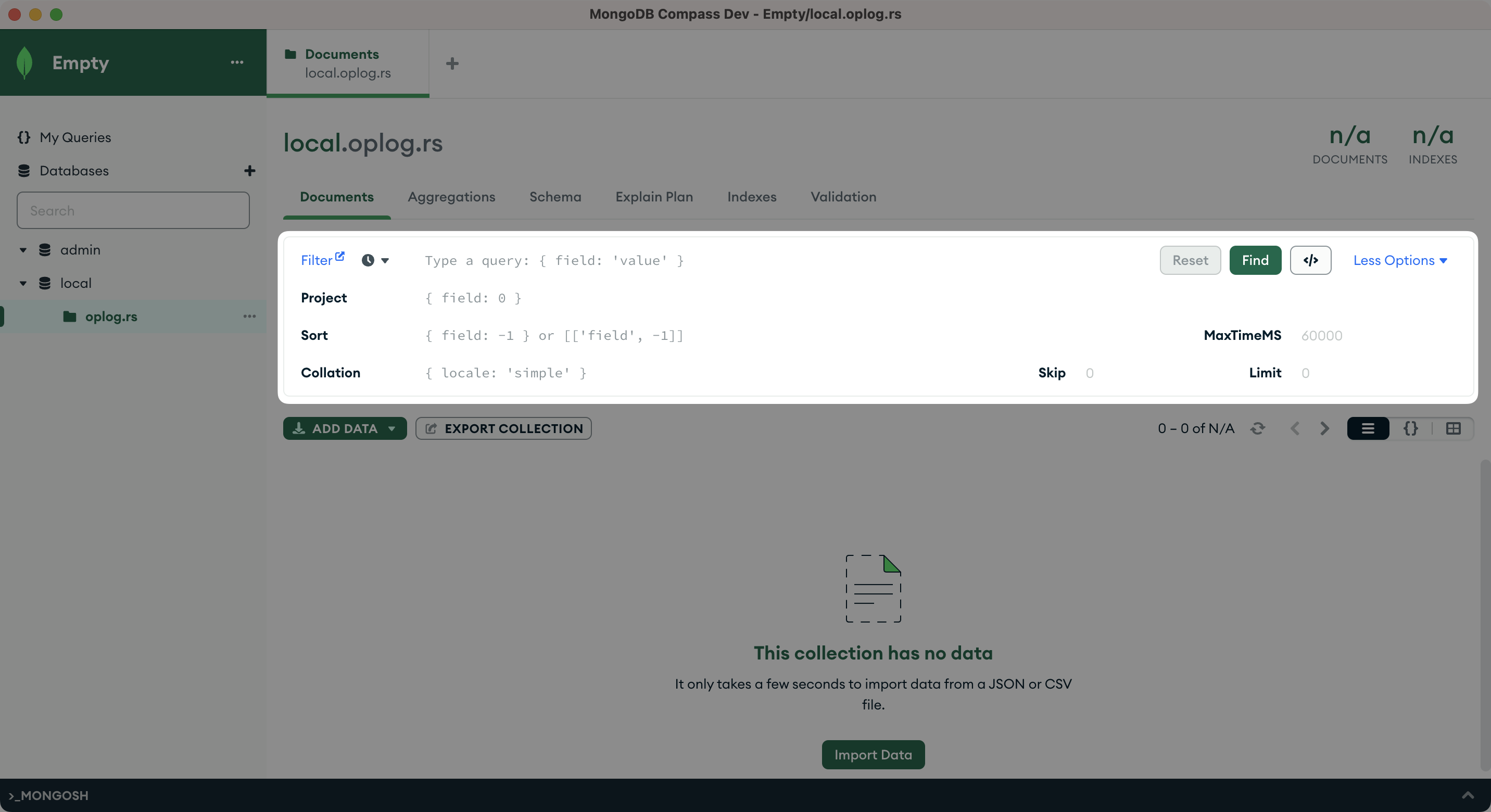Open connection options menu beside Empty
The height and width of the screenshot is (812, 1491).
click(237, 62)
